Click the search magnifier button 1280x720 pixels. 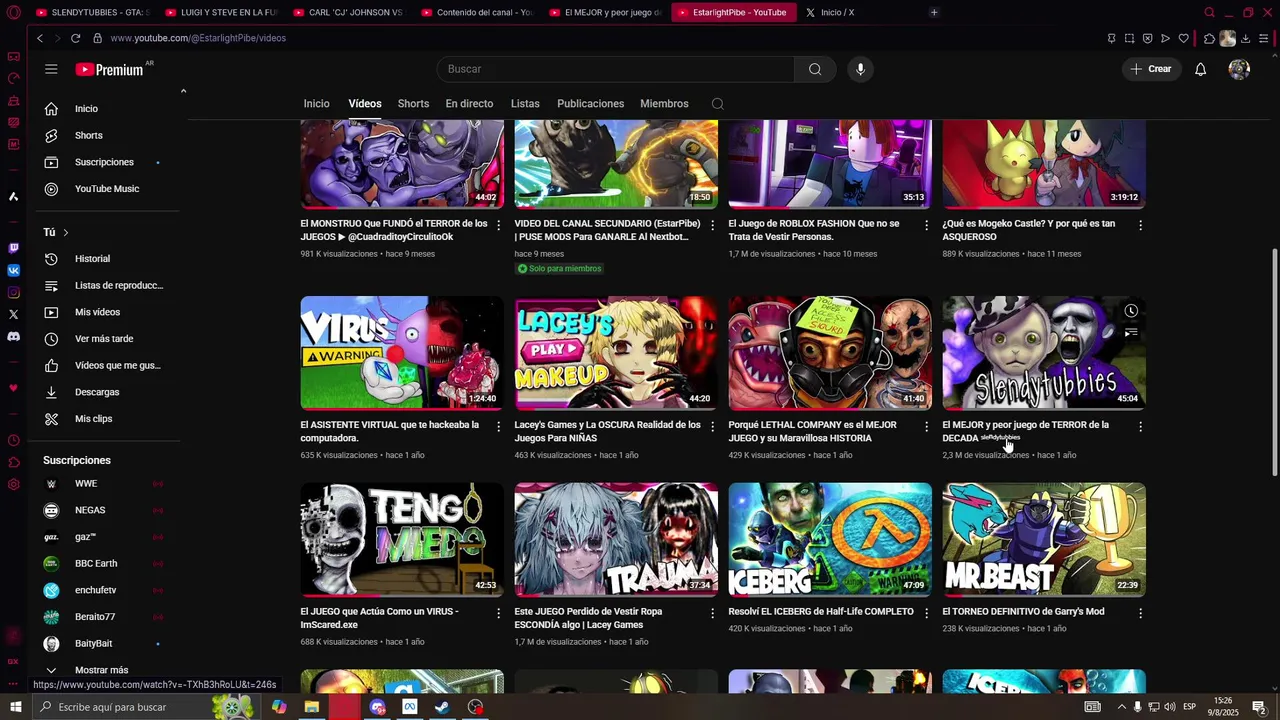click(x=815, y=69)
